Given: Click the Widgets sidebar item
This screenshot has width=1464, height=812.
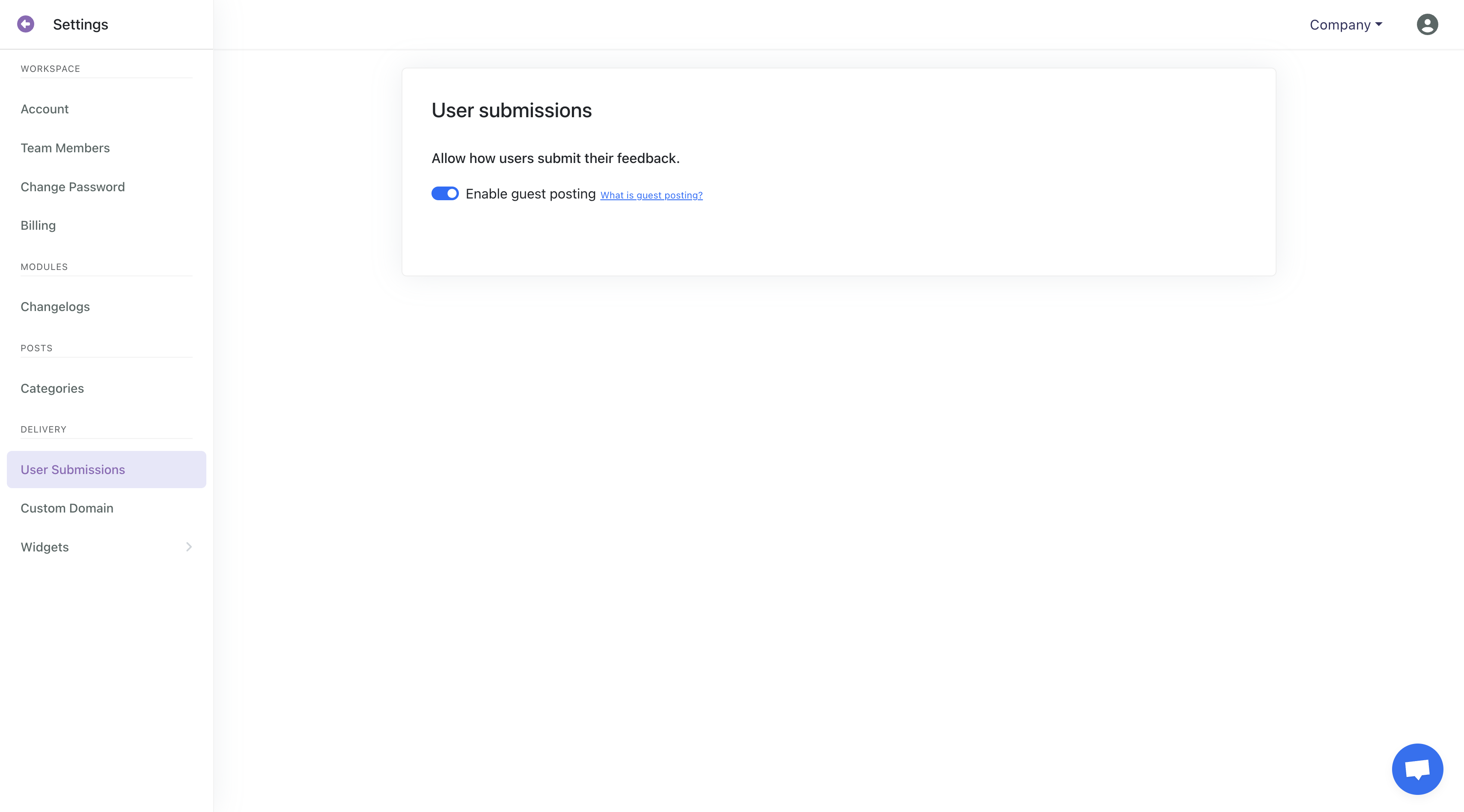Looking at the screenshot, I should pos(45,547).
